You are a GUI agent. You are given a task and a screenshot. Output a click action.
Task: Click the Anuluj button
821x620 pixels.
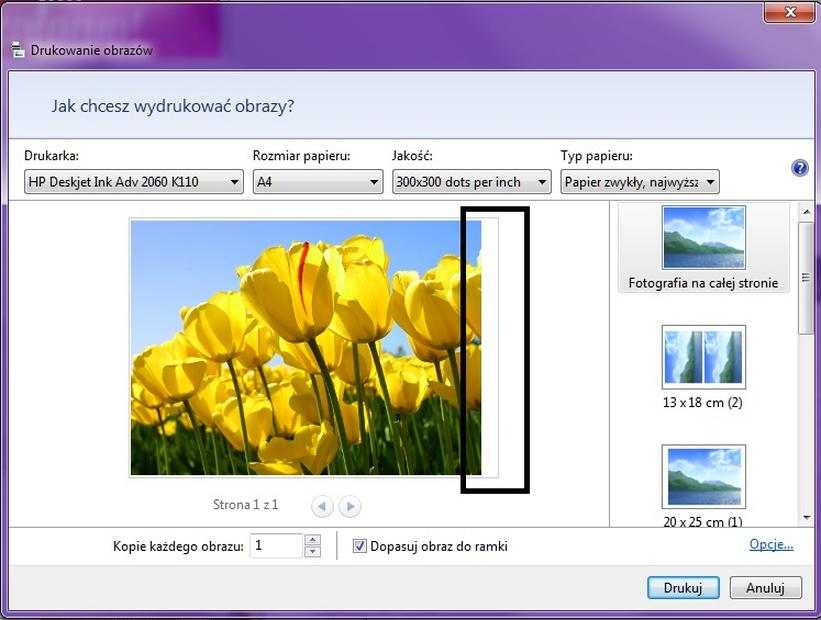point(765,588)
